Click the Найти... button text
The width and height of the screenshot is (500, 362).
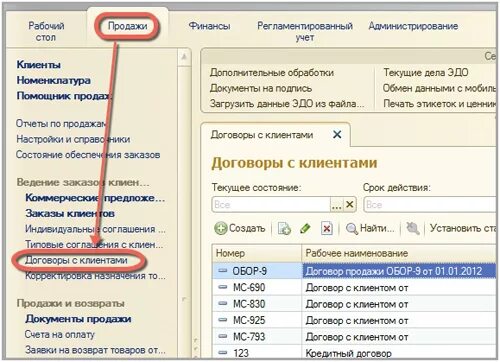377,228
